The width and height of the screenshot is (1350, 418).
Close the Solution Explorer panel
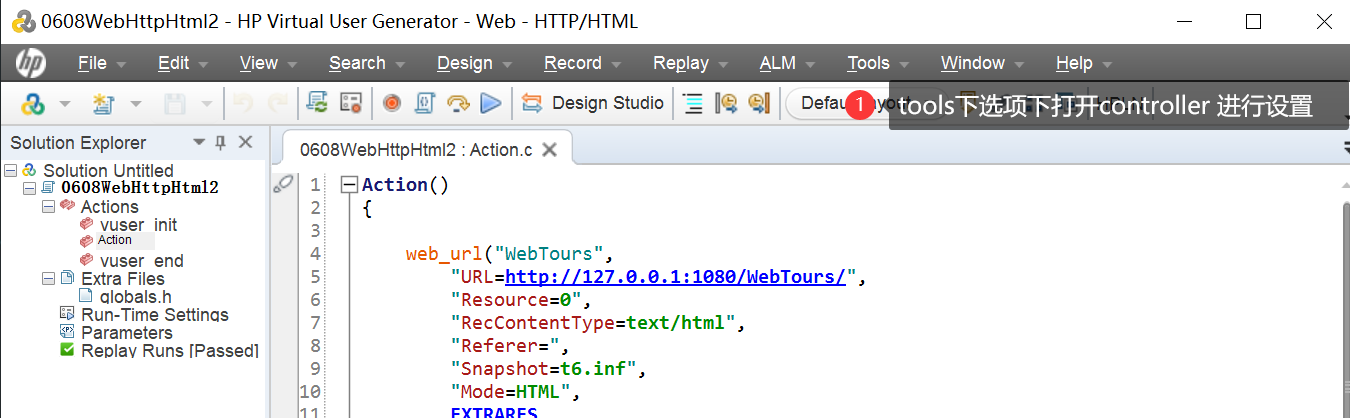tap(245, 143)
